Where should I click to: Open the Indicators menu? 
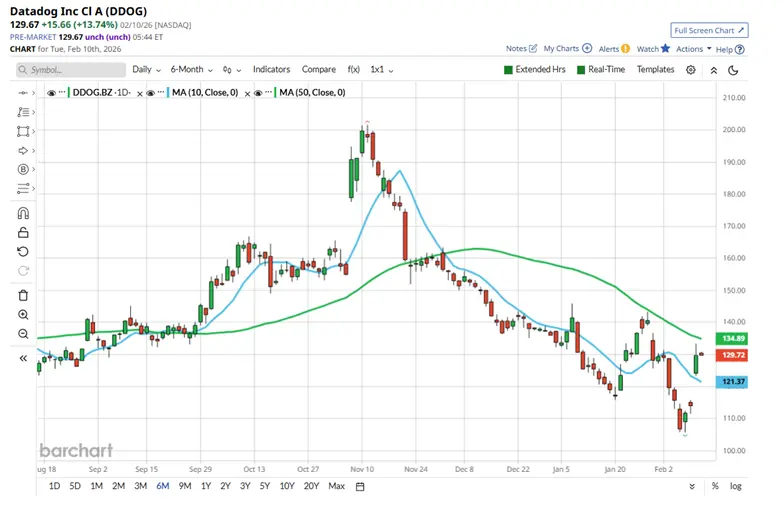click(271, 70)
